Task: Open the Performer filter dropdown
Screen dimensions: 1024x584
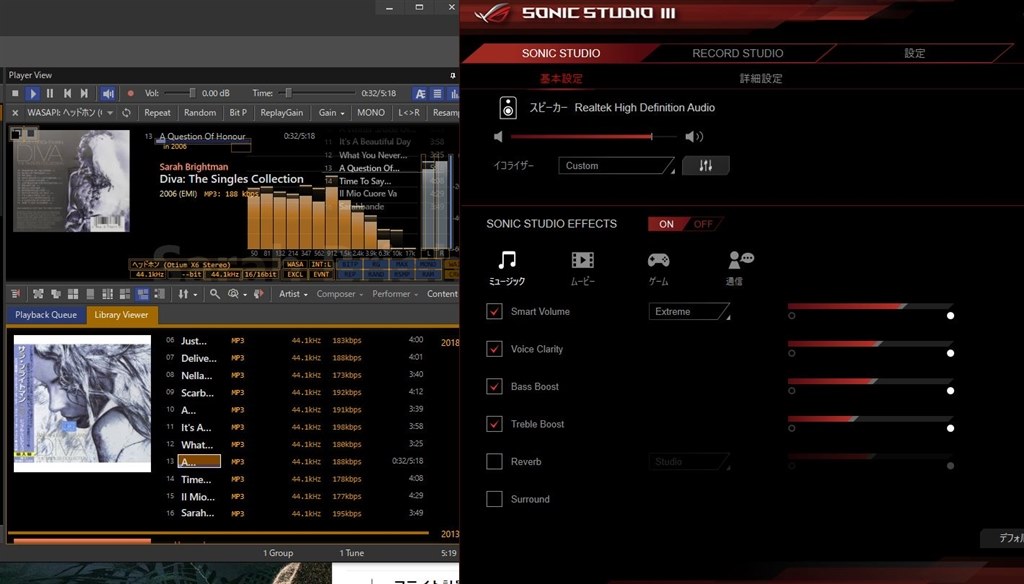Action: tap(394, 294)
